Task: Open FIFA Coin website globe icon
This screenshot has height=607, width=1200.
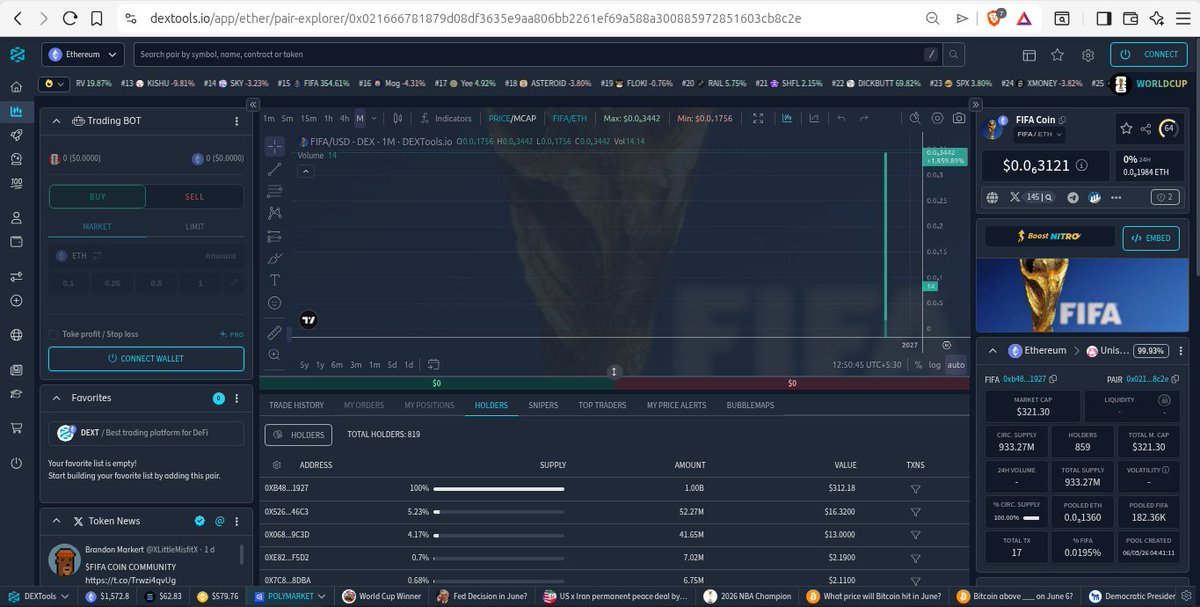Action: (992, 198)
